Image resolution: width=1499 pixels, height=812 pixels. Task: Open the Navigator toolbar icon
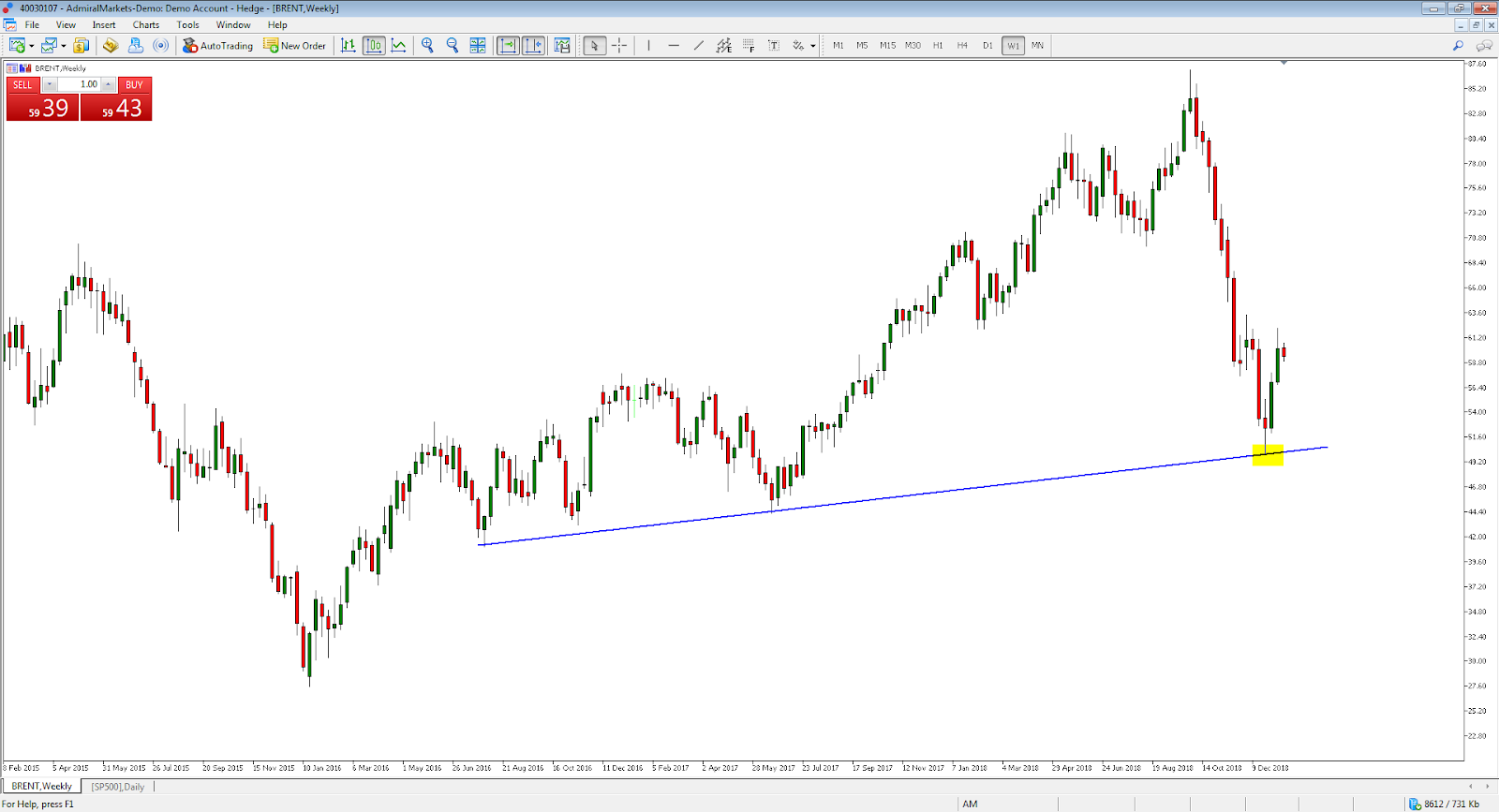136,45
